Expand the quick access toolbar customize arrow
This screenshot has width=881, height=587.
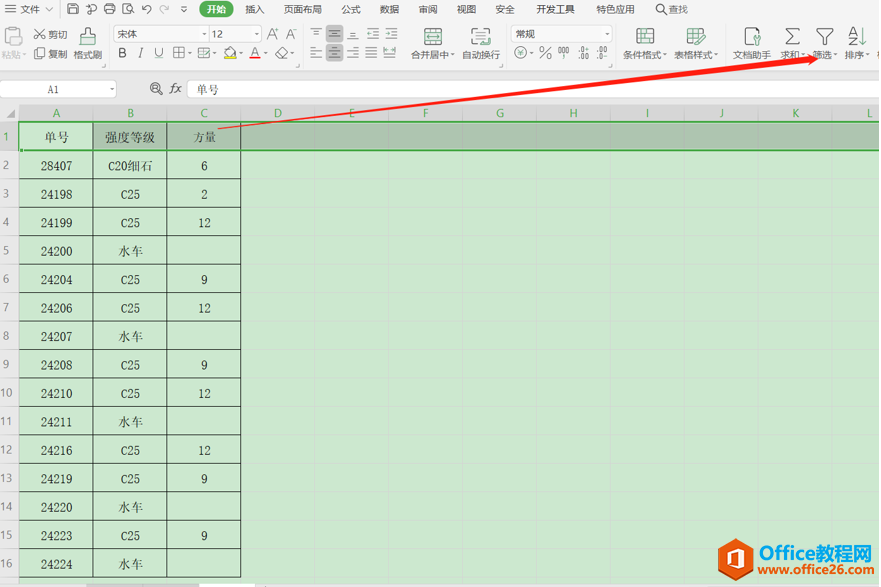tap(184, 9)
